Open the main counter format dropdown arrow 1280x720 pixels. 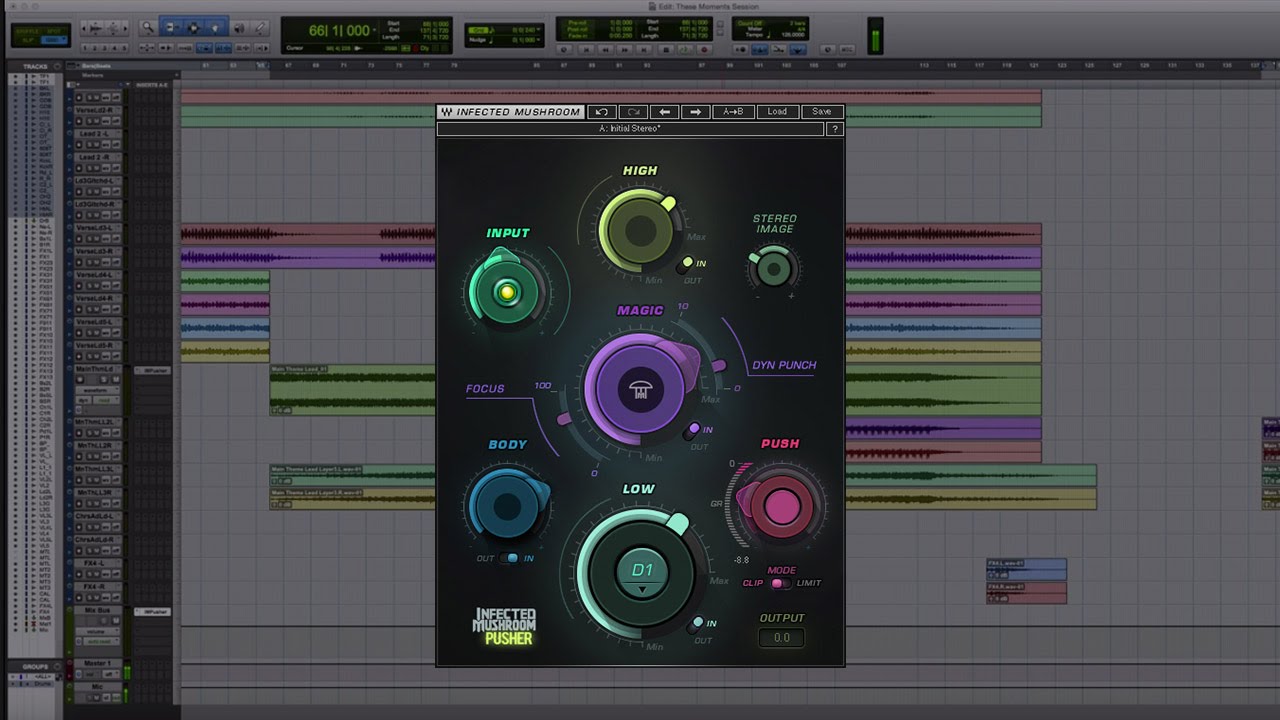click(x=374, y=31)
